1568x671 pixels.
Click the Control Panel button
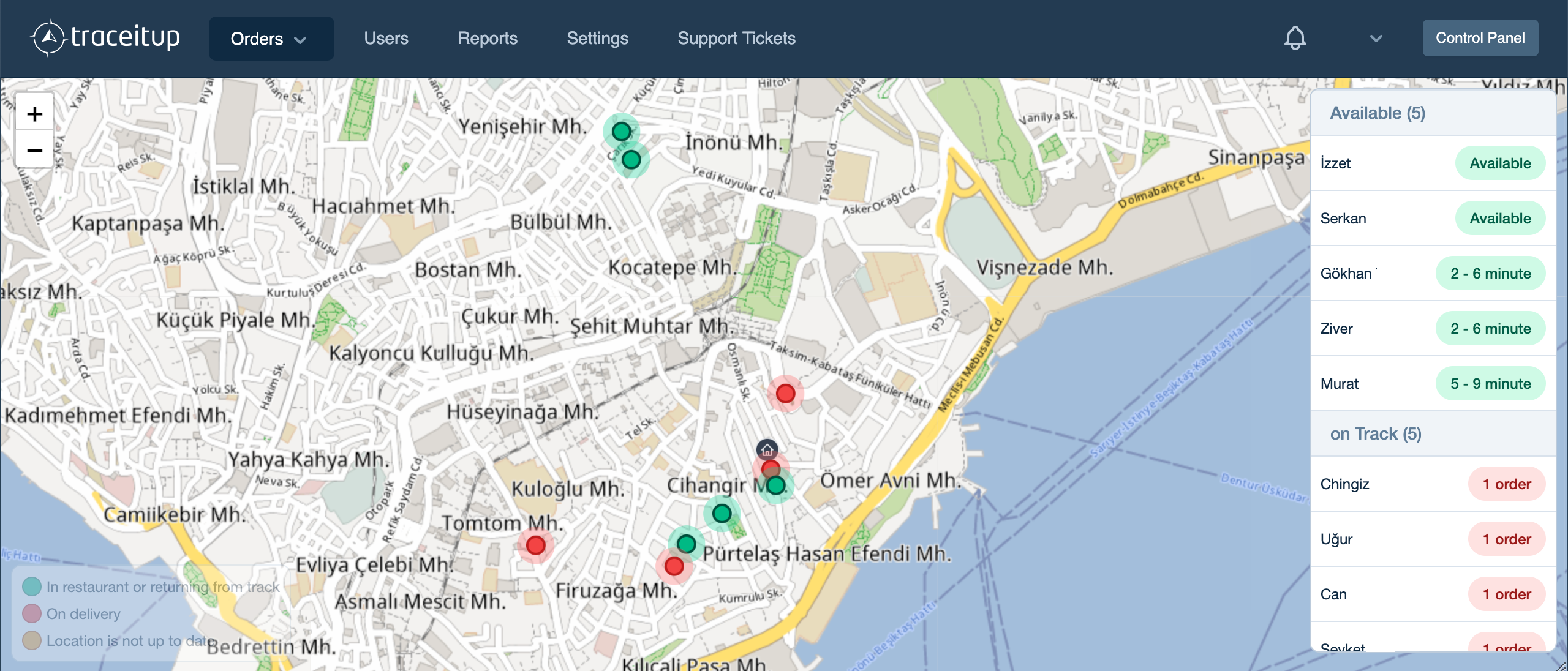pyautogui.click(x=1480, y=38)
